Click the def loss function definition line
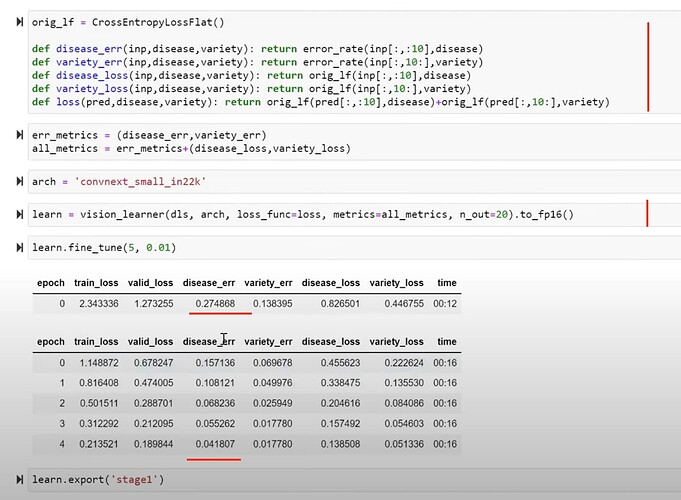Image resolution: width=681 pixels, height=500 pixels. [328, 102]
